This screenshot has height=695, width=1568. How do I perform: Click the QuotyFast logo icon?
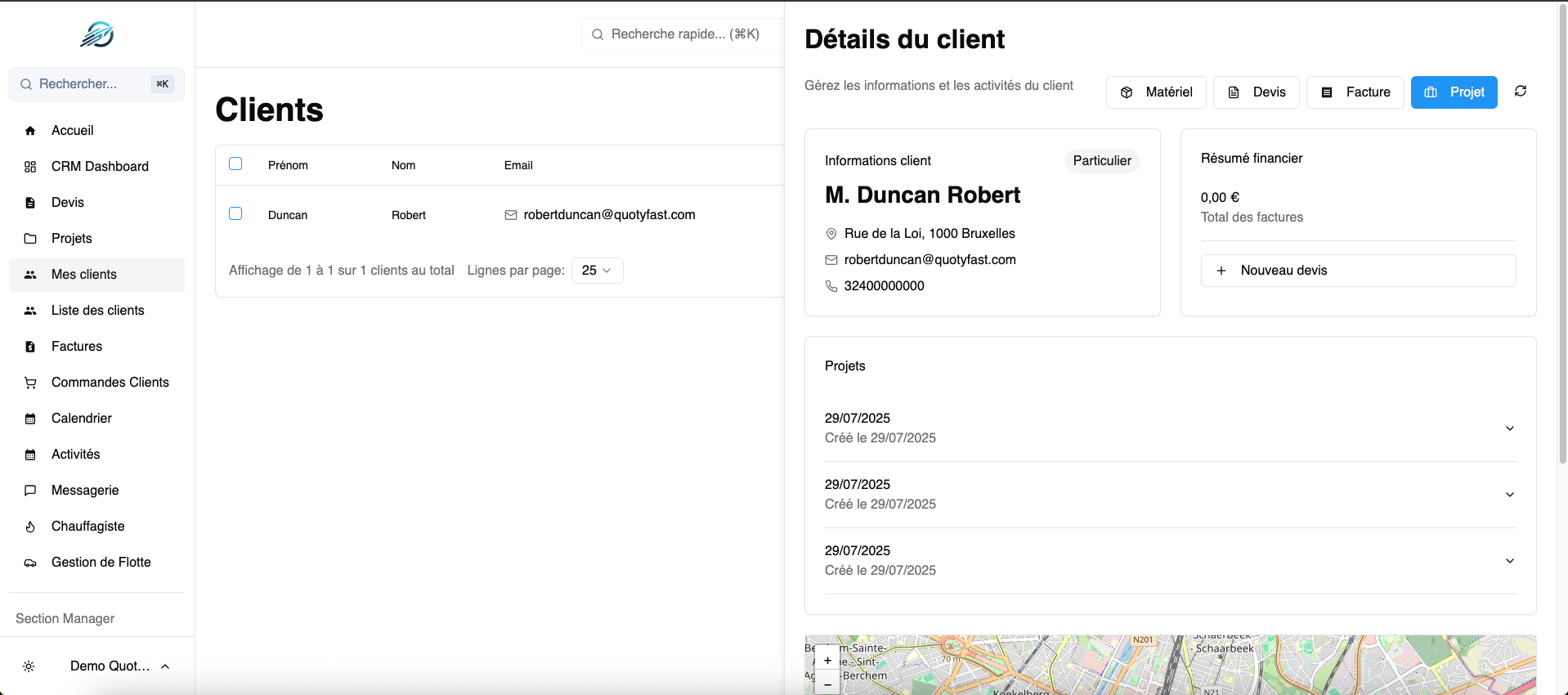96,34
